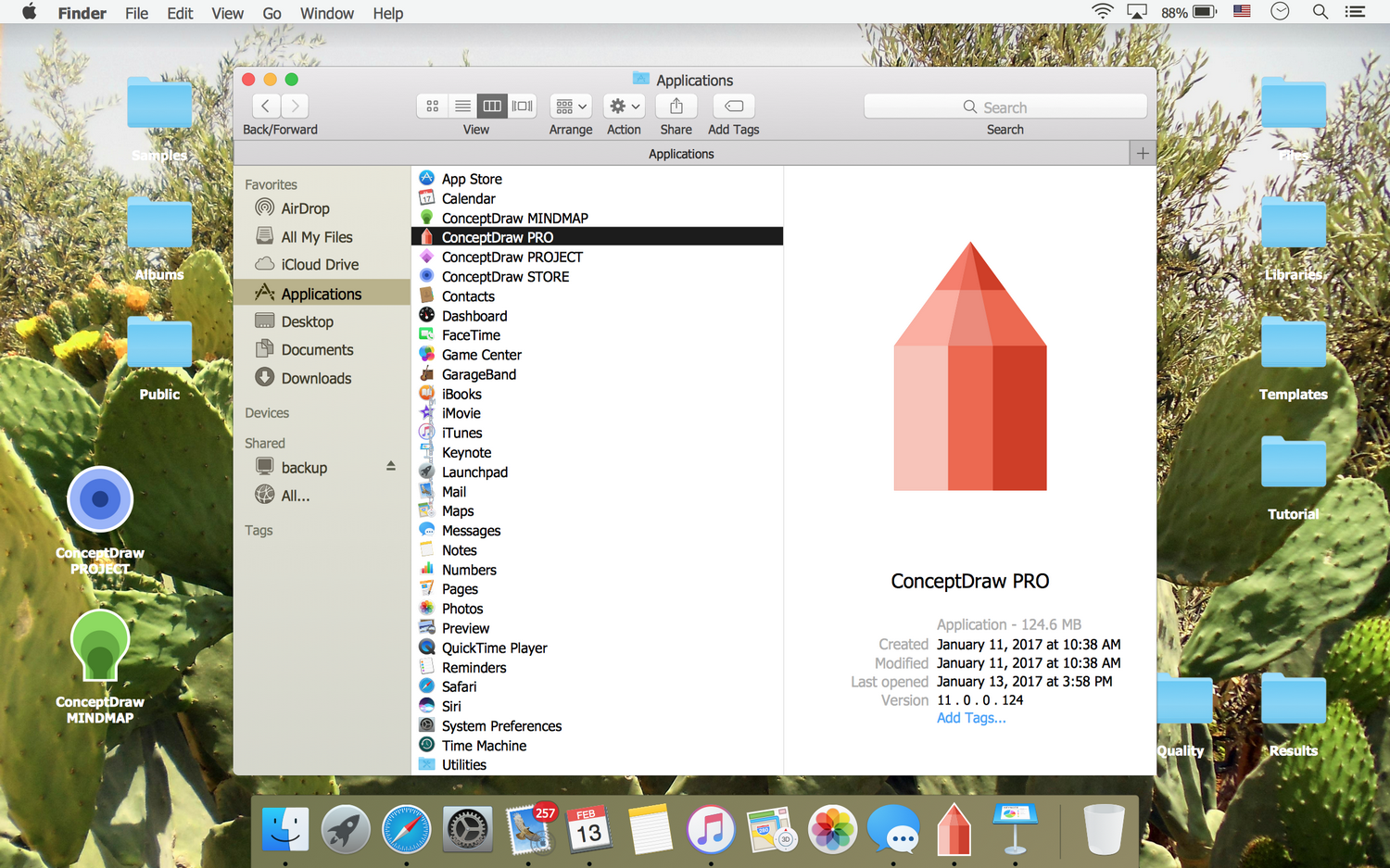1390x868 pixels.
Task: Open the Action gear menu
Action: pyautogui.click(x=623, y=106)
